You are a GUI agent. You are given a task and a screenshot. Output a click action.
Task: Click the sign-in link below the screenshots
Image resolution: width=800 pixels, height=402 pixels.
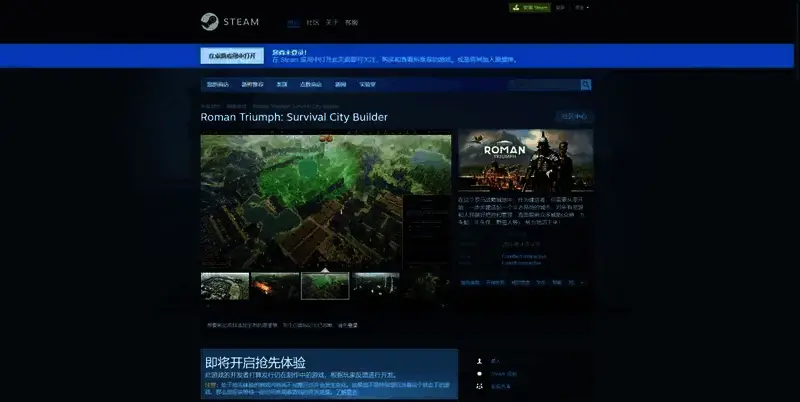tap(353, 325)
